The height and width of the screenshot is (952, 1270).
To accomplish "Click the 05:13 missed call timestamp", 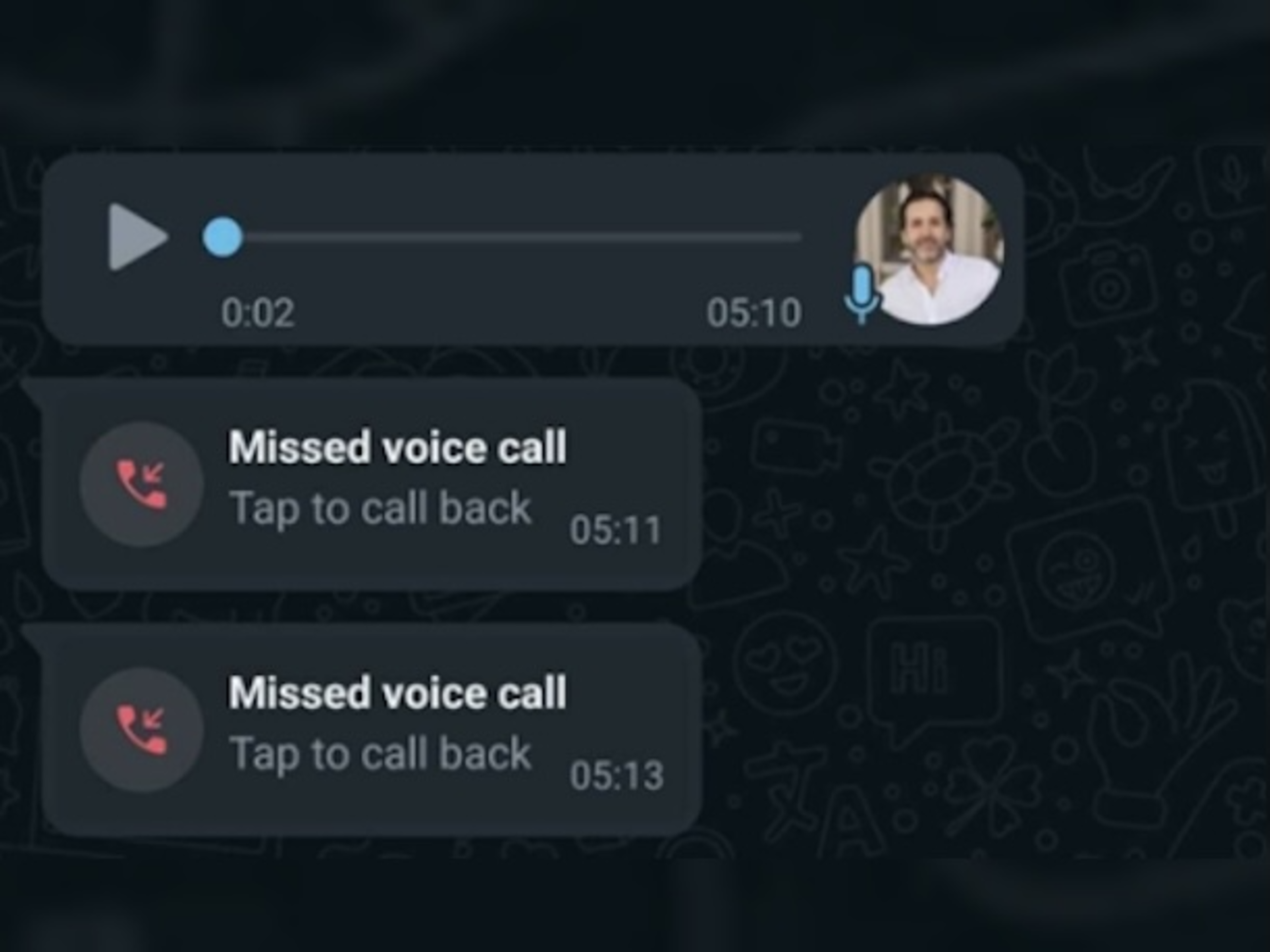I will [617, 775].
